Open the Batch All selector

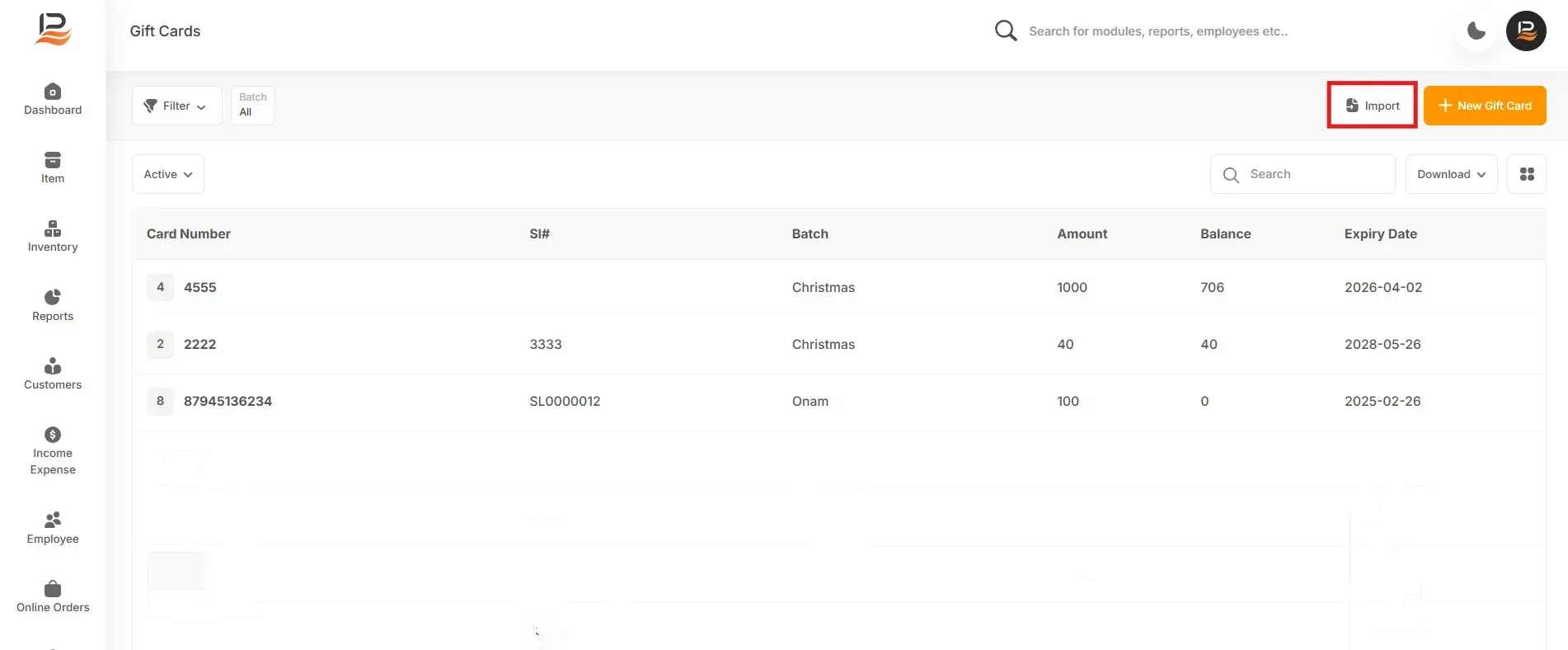(253, 106)
